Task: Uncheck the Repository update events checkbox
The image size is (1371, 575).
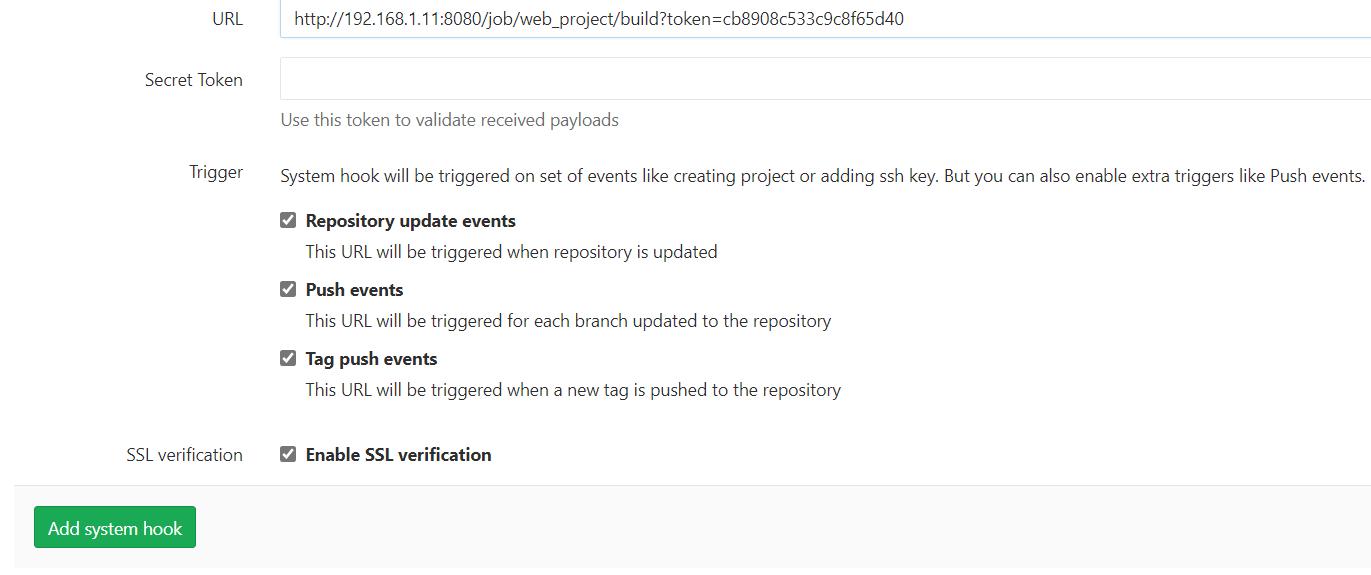Action: 288,221
